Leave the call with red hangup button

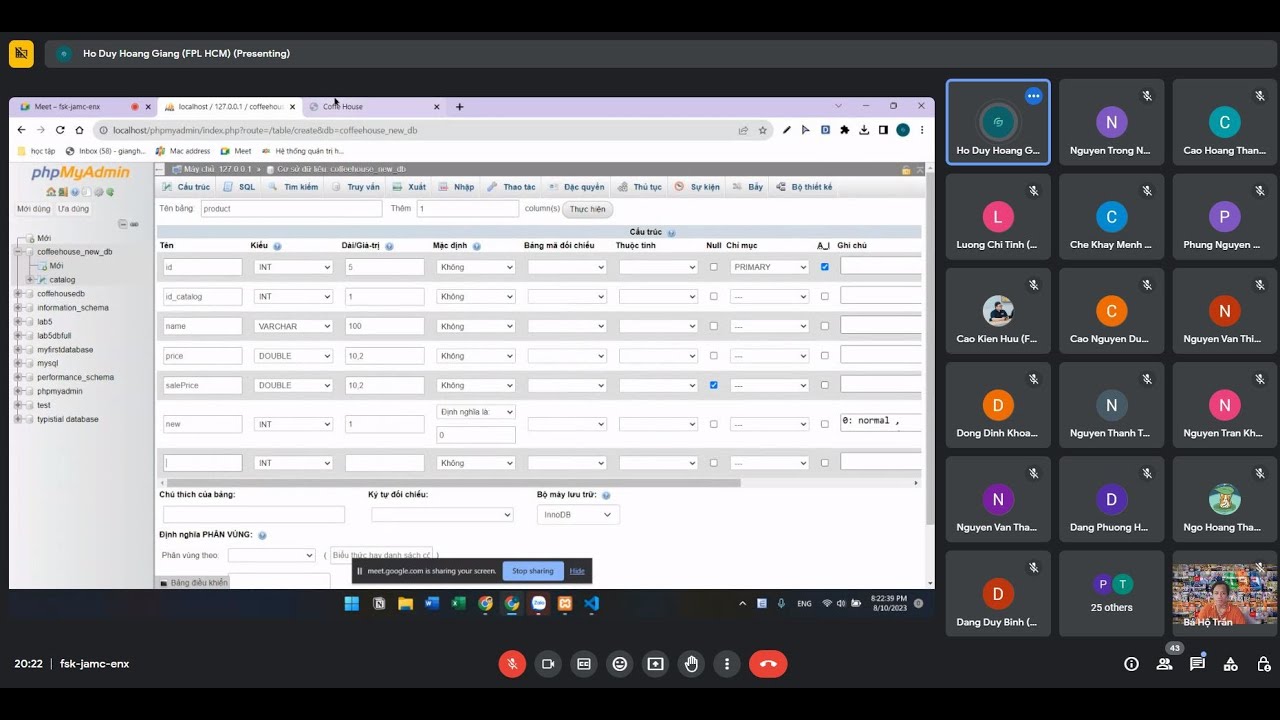click(x=768, y=664)
